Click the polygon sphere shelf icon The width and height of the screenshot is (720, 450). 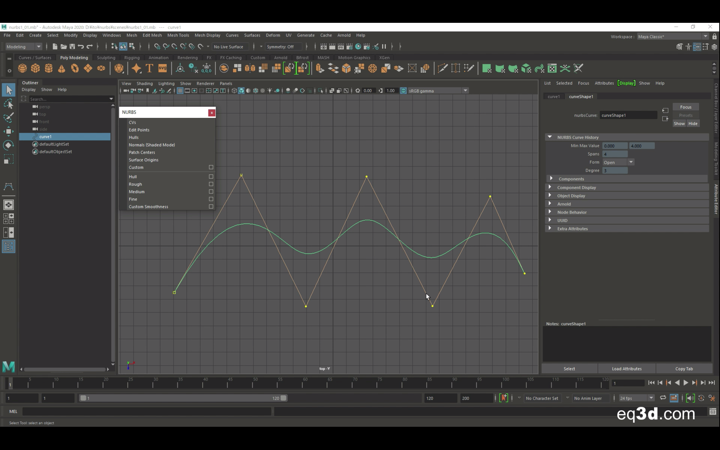click(22, 68)
